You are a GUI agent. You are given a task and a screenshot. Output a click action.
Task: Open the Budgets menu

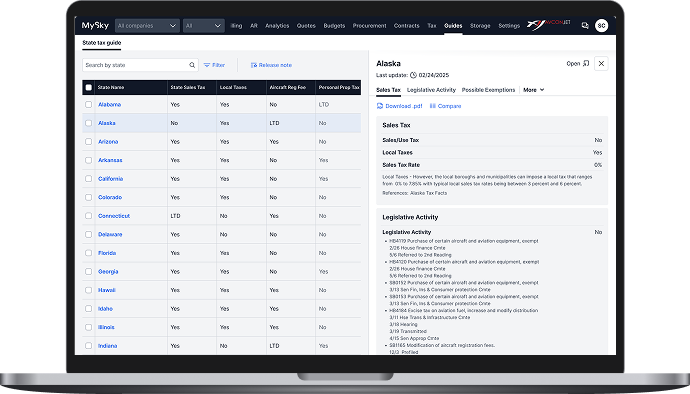coord(334,26)
